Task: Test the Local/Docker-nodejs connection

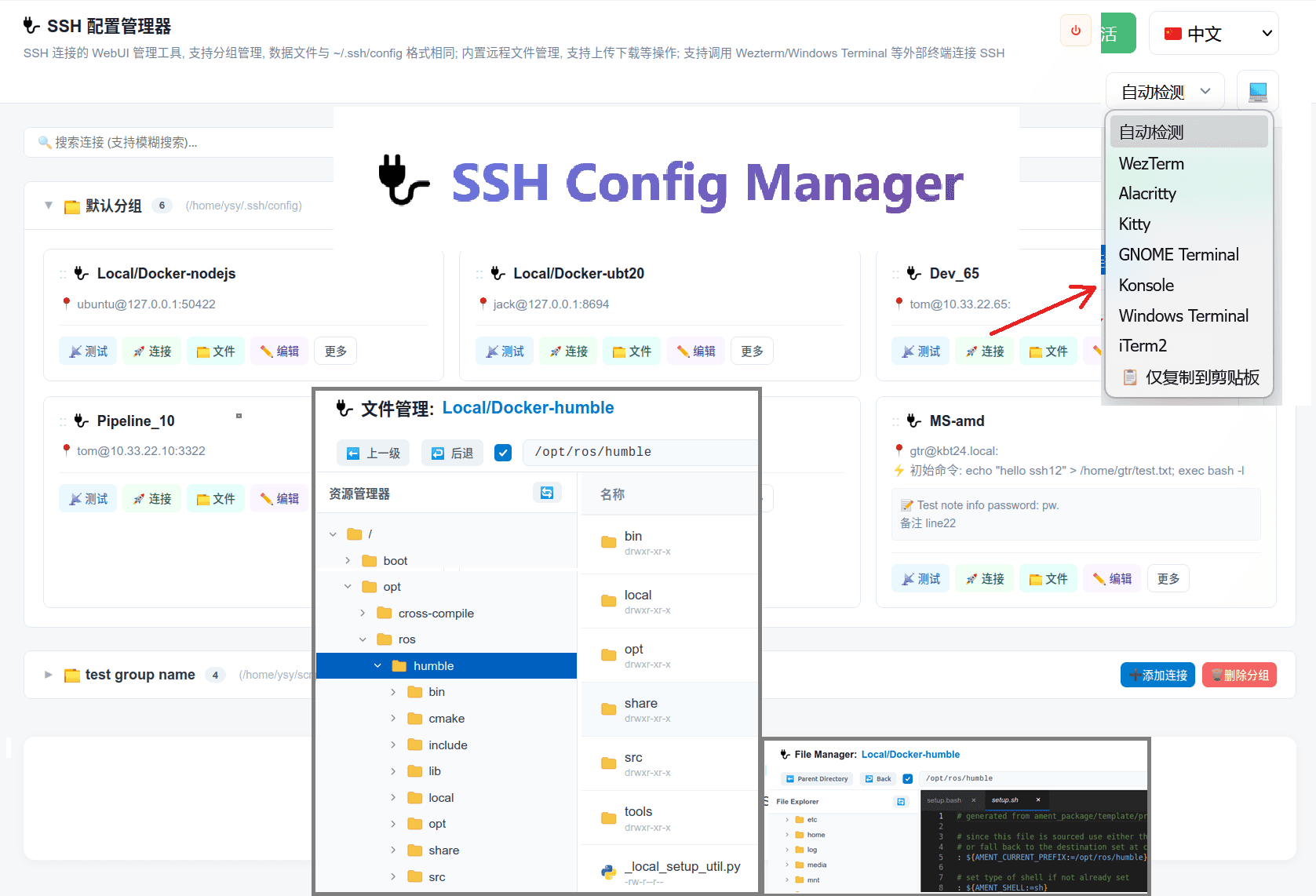Action: pyautogui.click(x=88, y=351)
